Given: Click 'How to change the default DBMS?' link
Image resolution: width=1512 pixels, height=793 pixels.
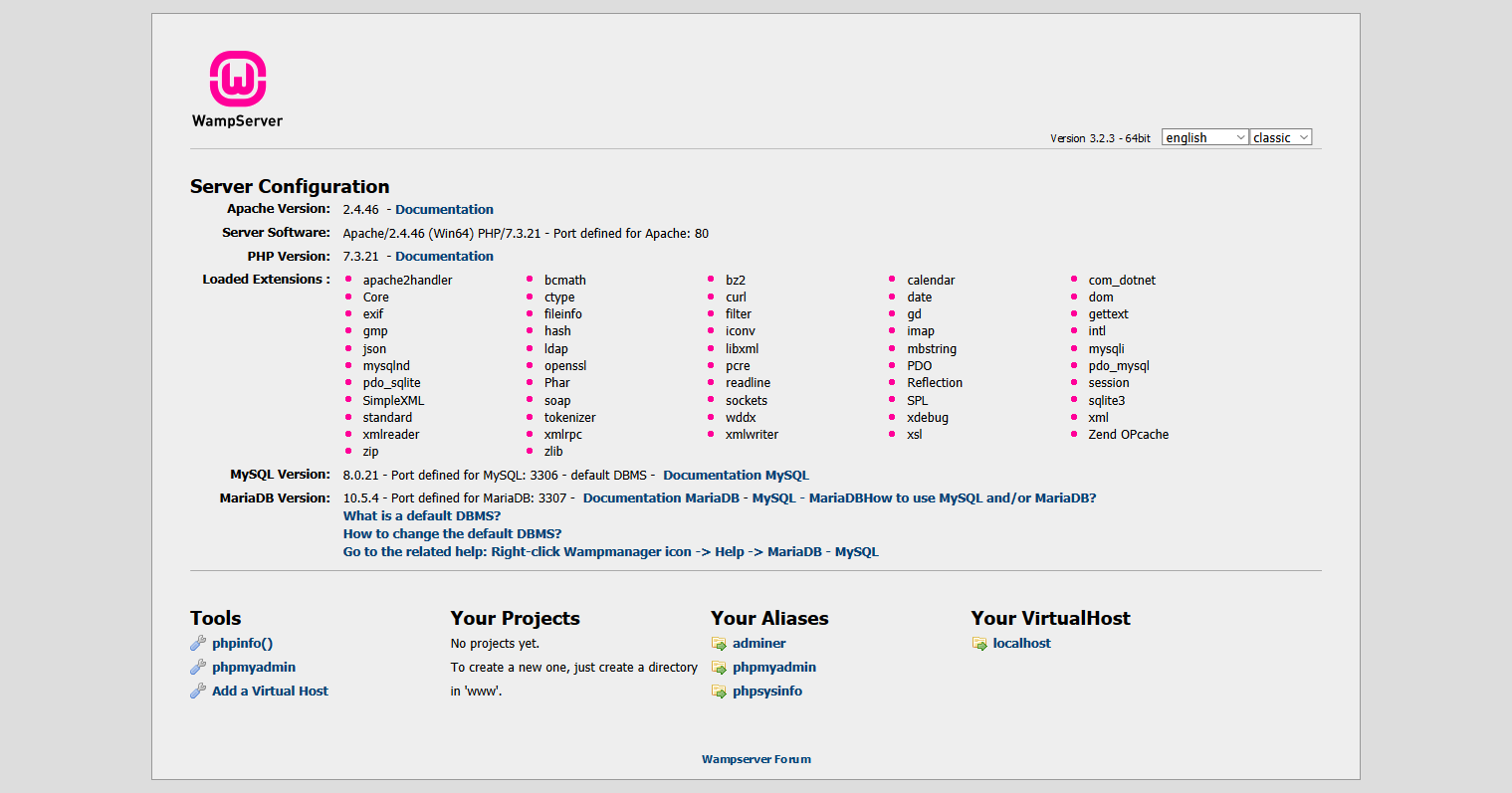Looking at the screenshot, I should 452,534.
